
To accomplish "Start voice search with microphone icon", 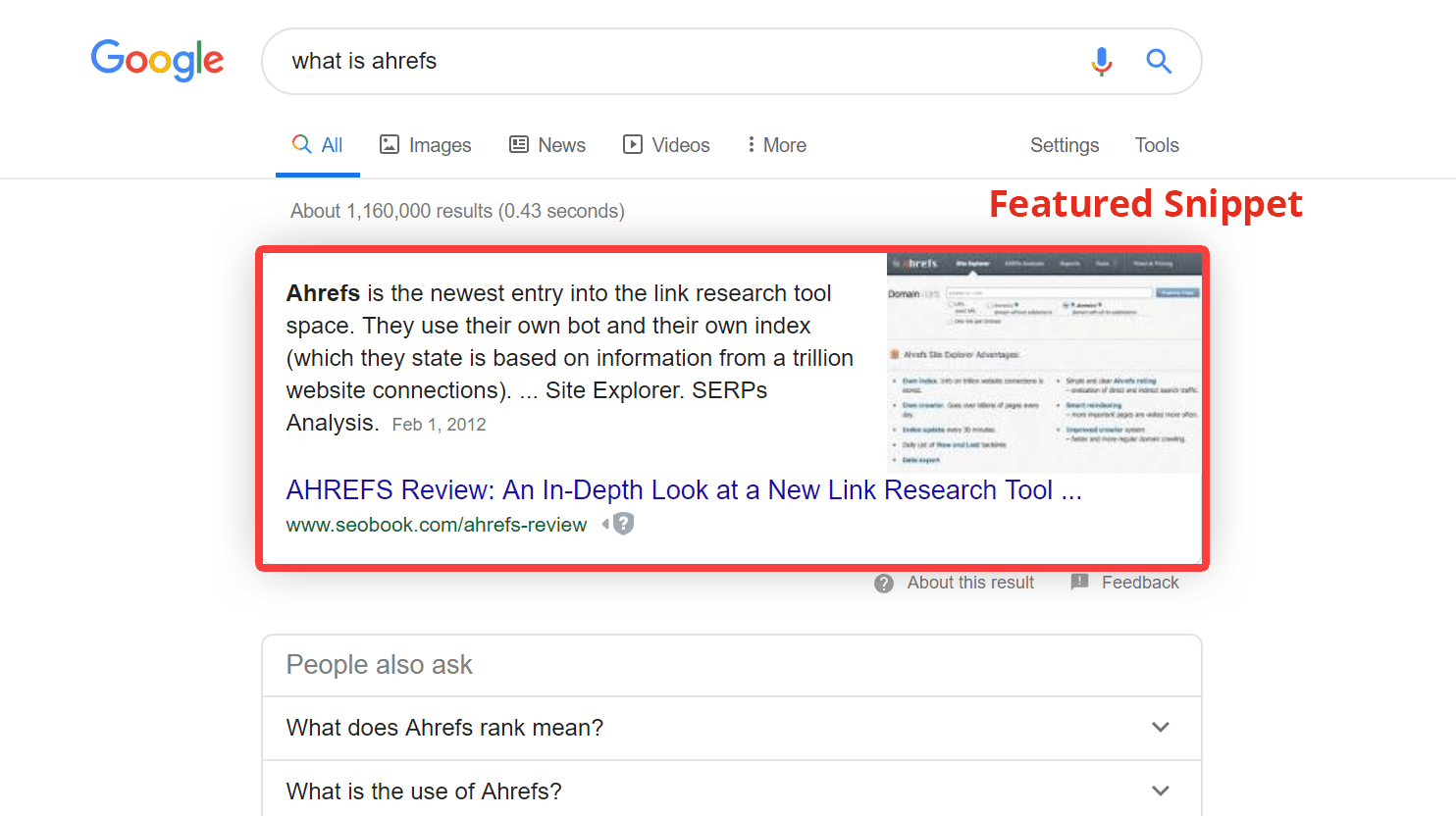I will click(x=1102, y=61).
